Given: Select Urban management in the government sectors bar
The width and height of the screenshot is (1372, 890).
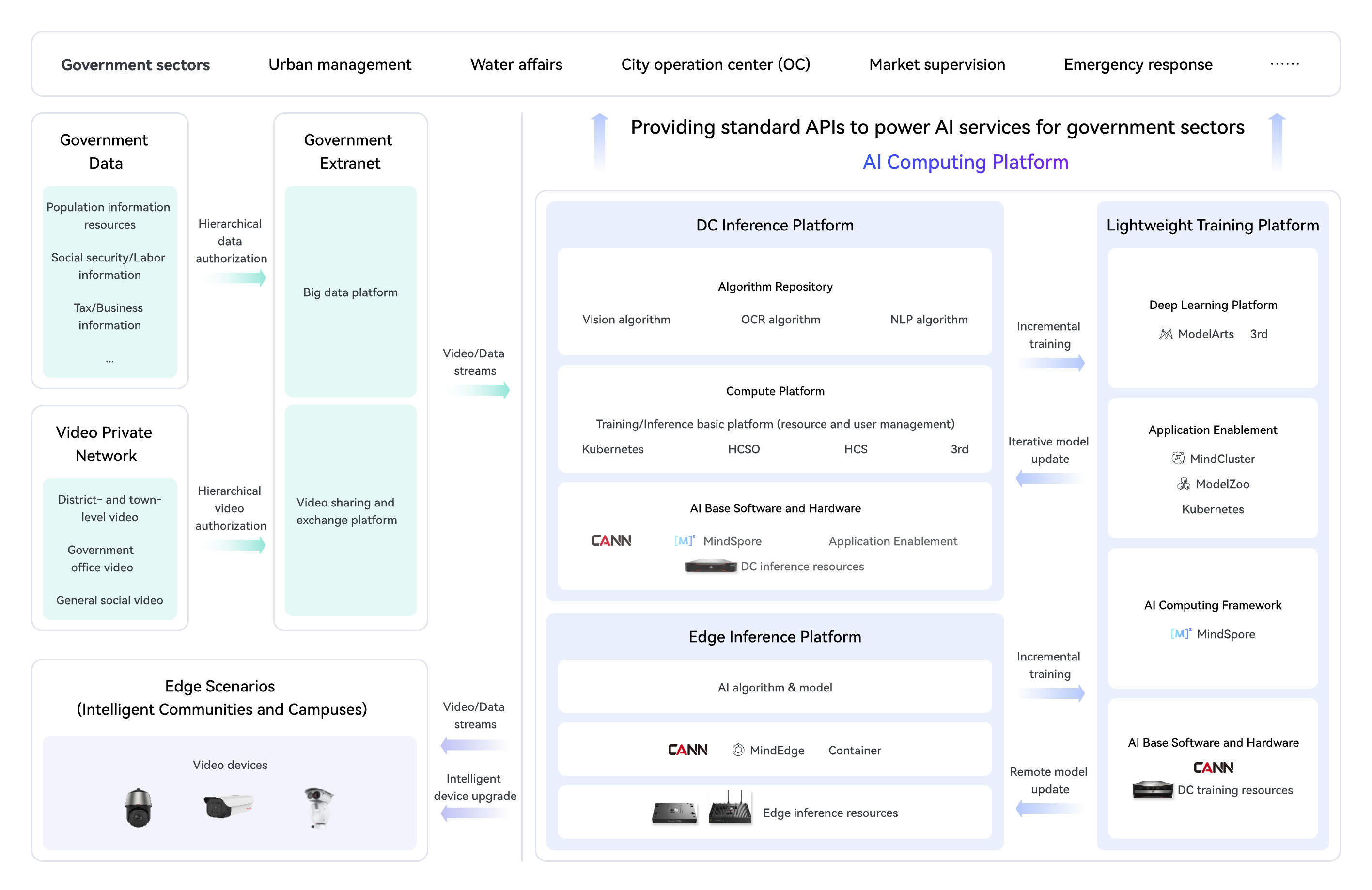Looking at the screenshot, I should pos(340,64).
